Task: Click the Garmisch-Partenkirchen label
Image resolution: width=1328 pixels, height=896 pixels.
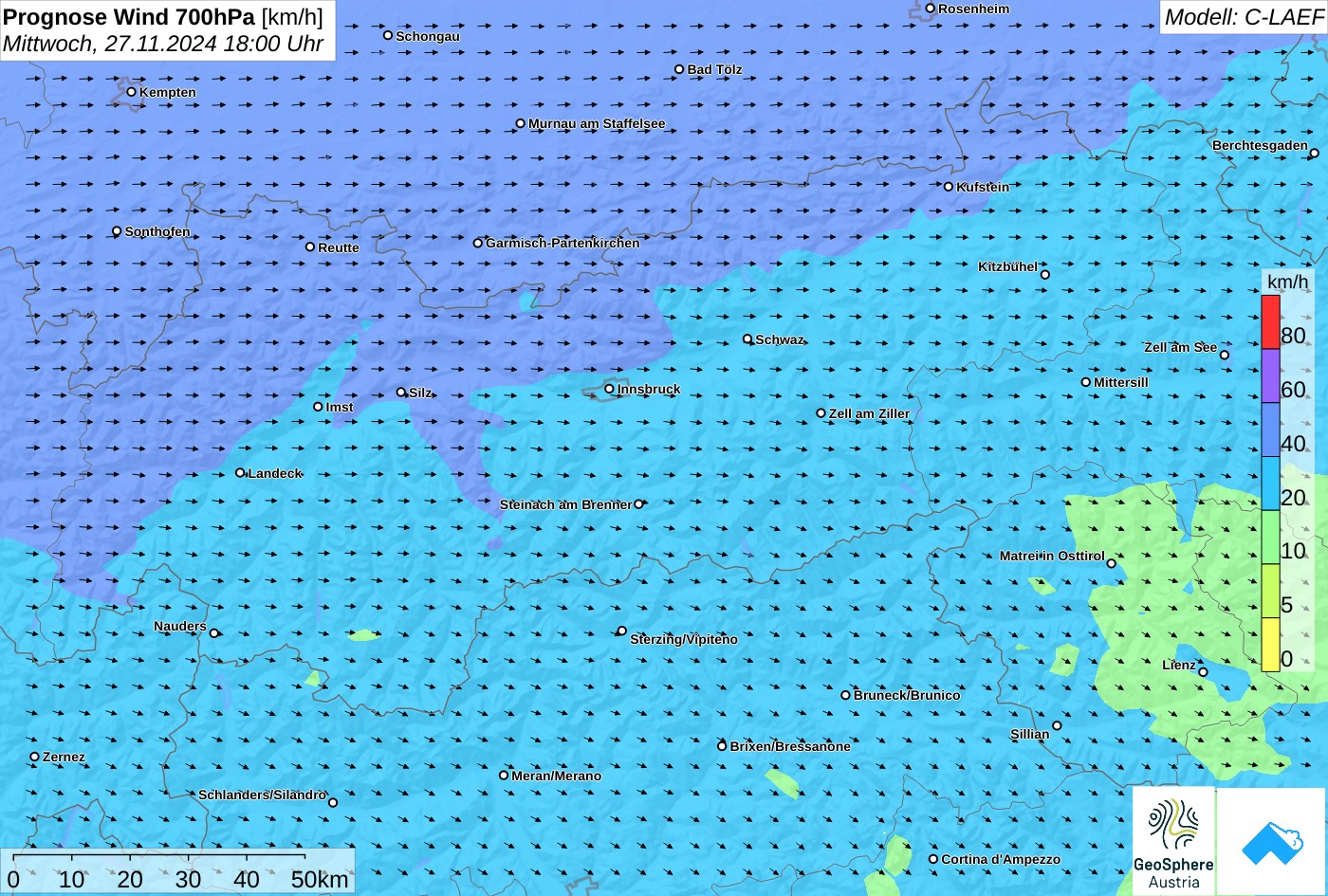Action: click(563, 243)
